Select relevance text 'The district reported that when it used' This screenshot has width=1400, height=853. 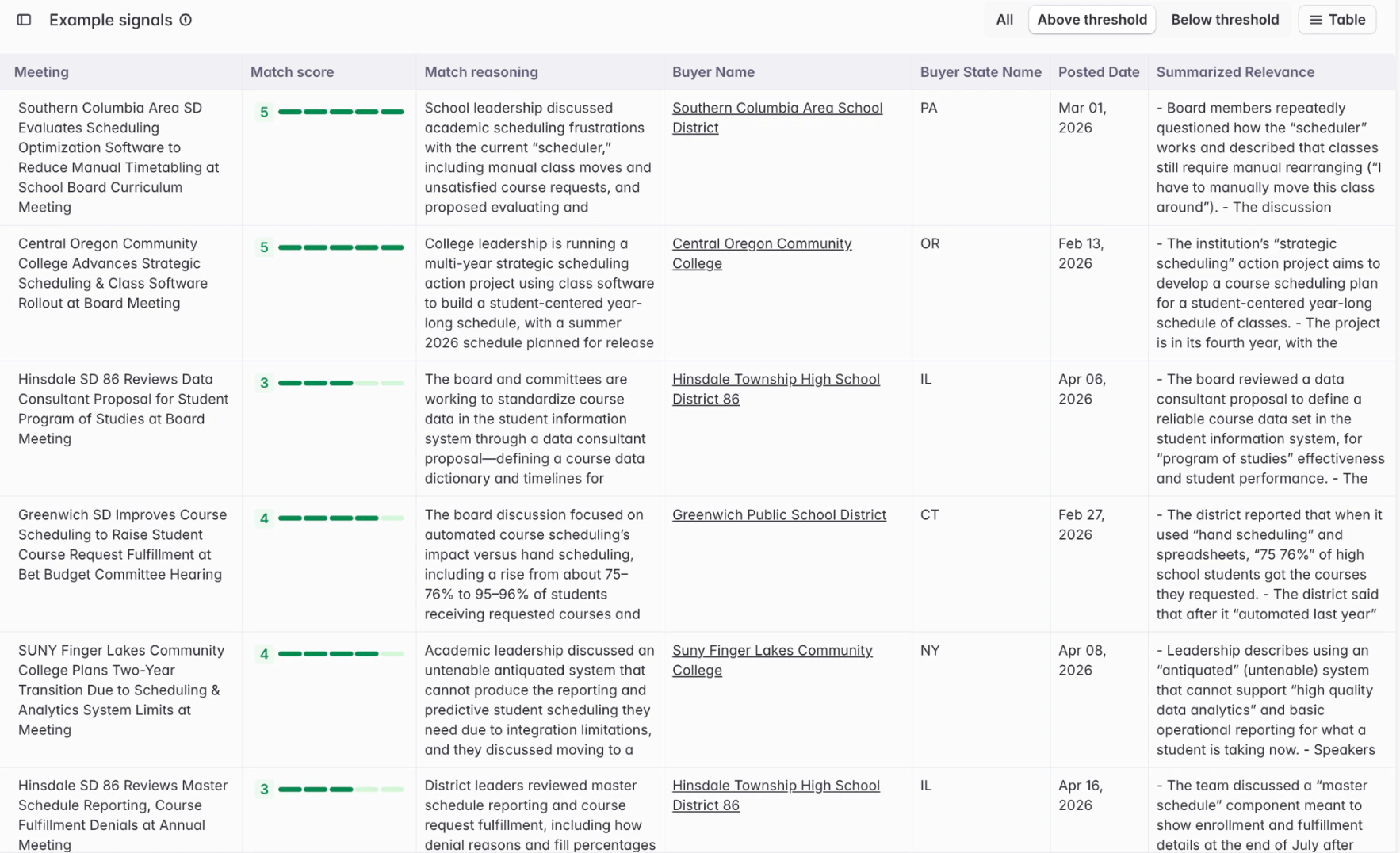click(x=1270, y=564)
